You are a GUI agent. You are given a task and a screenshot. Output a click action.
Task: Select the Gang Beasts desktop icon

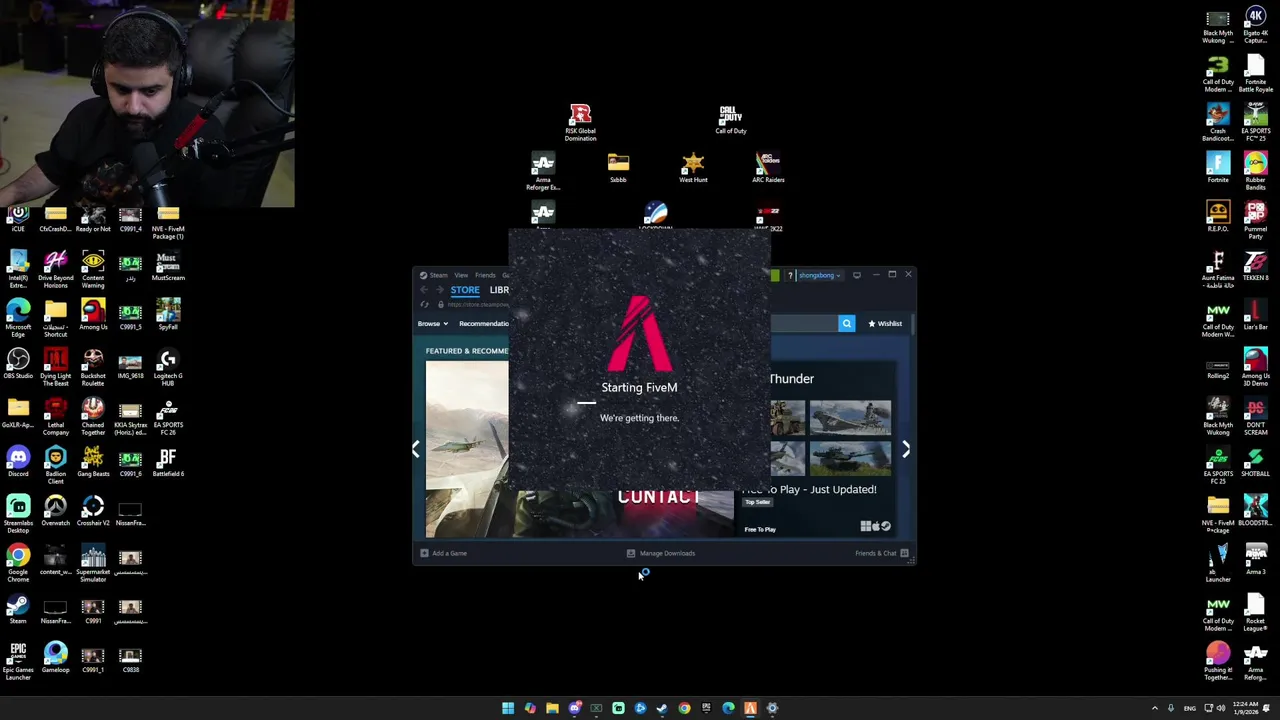93,462
